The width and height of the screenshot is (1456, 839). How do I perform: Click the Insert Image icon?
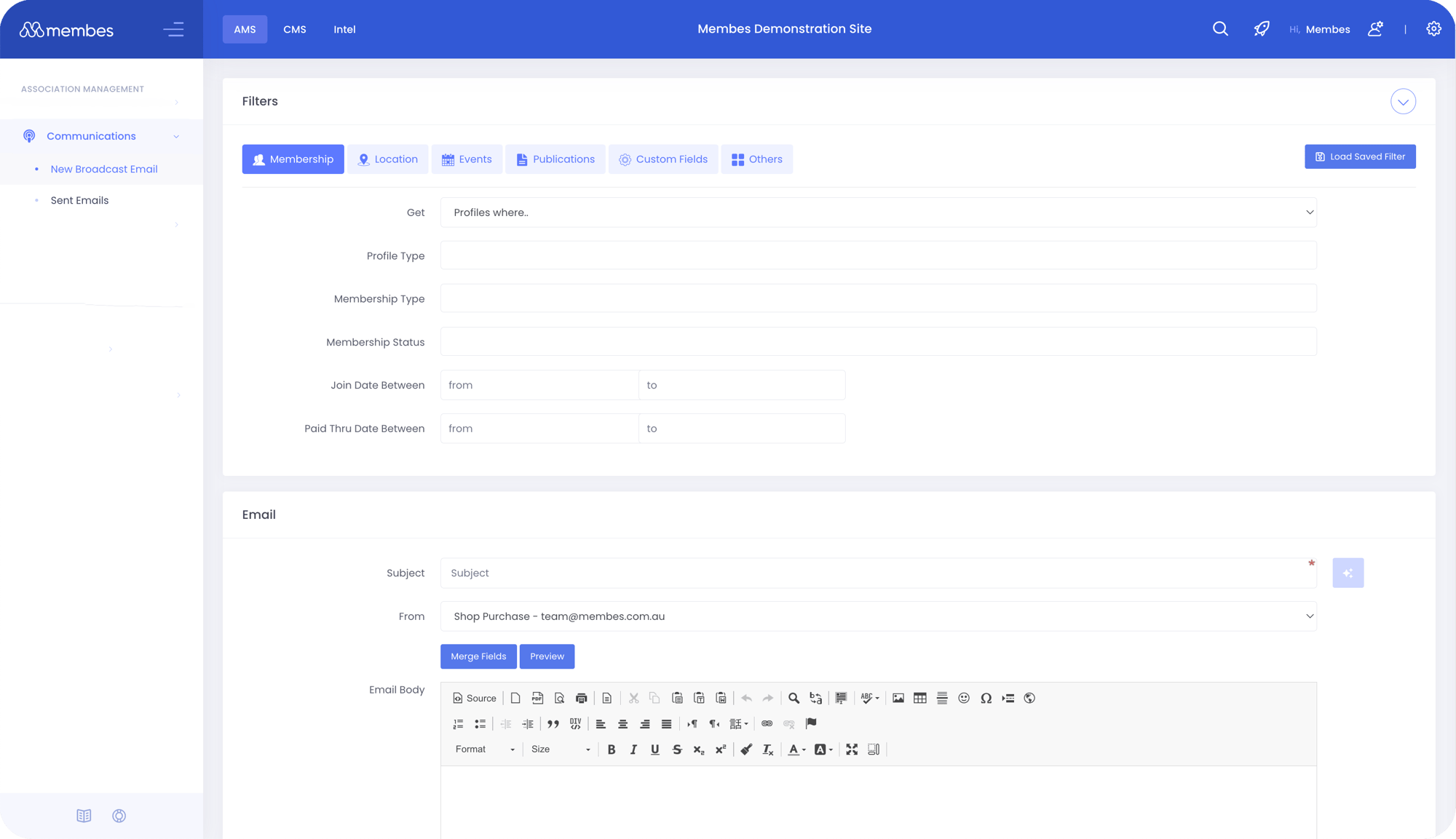pyautogui.click(x=898, y=698)
